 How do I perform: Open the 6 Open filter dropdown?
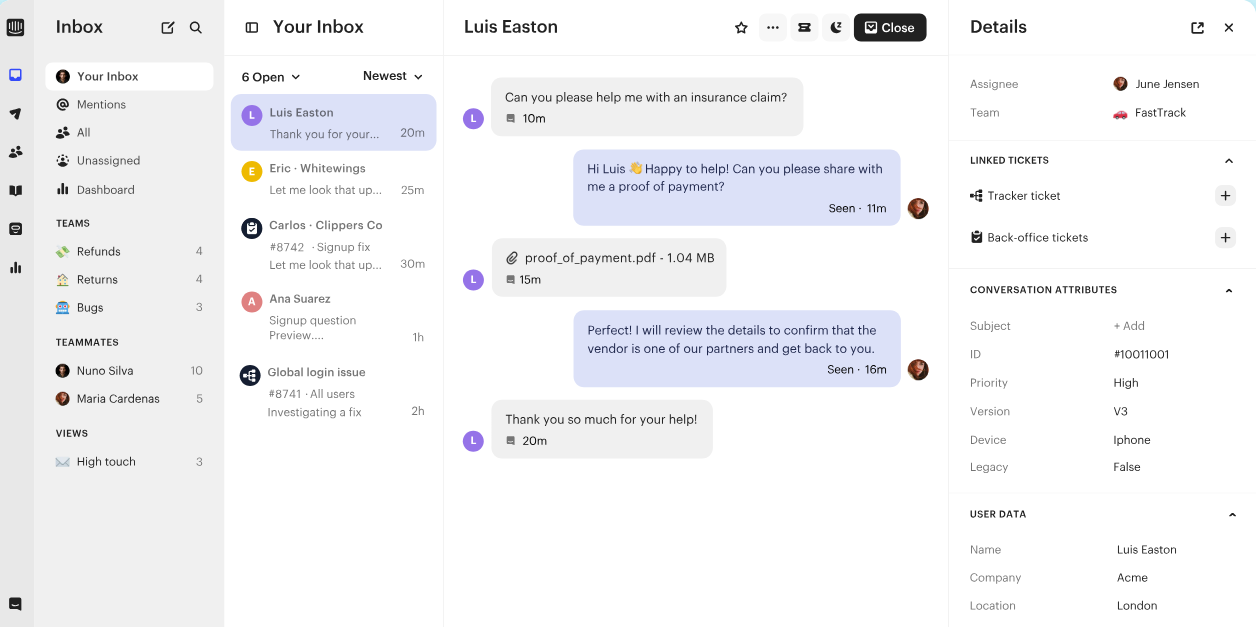269,76
